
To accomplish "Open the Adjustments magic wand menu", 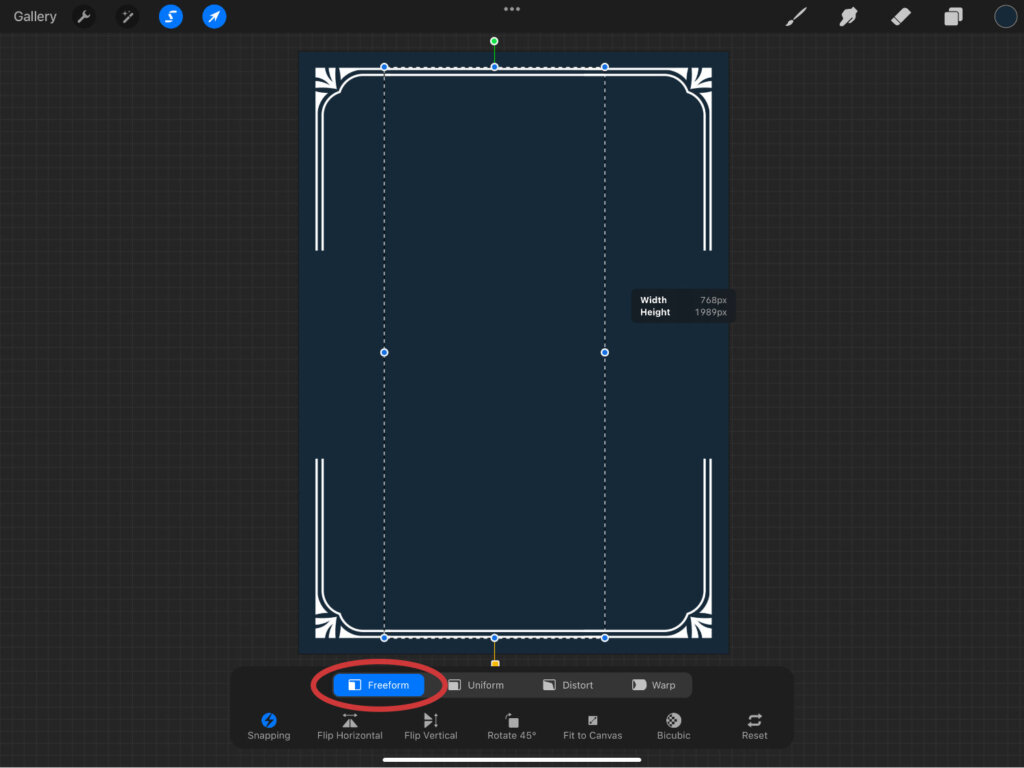I will click(x=127, y=17).
